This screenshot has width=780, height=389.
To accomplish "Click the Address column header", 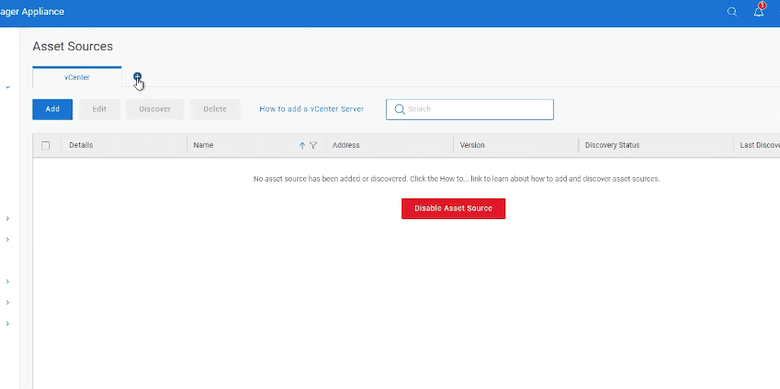I will [x=346, y=145].
